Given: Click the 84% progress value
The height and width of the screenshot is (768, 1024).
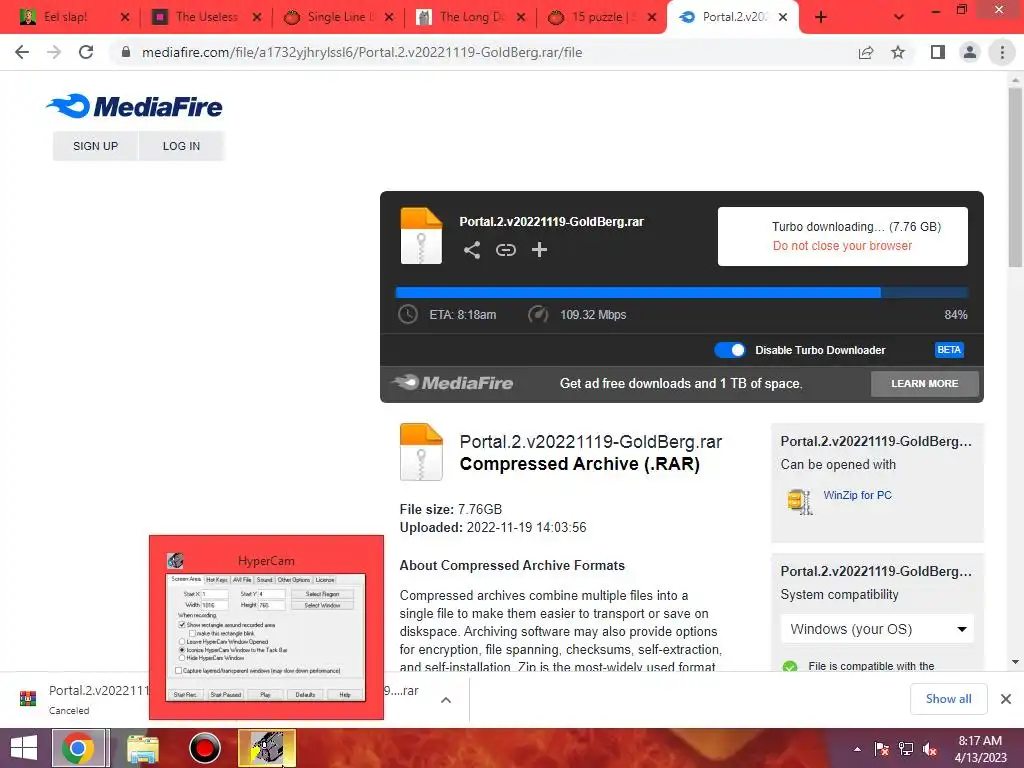Looking at the screenshot, I should 955,315.
